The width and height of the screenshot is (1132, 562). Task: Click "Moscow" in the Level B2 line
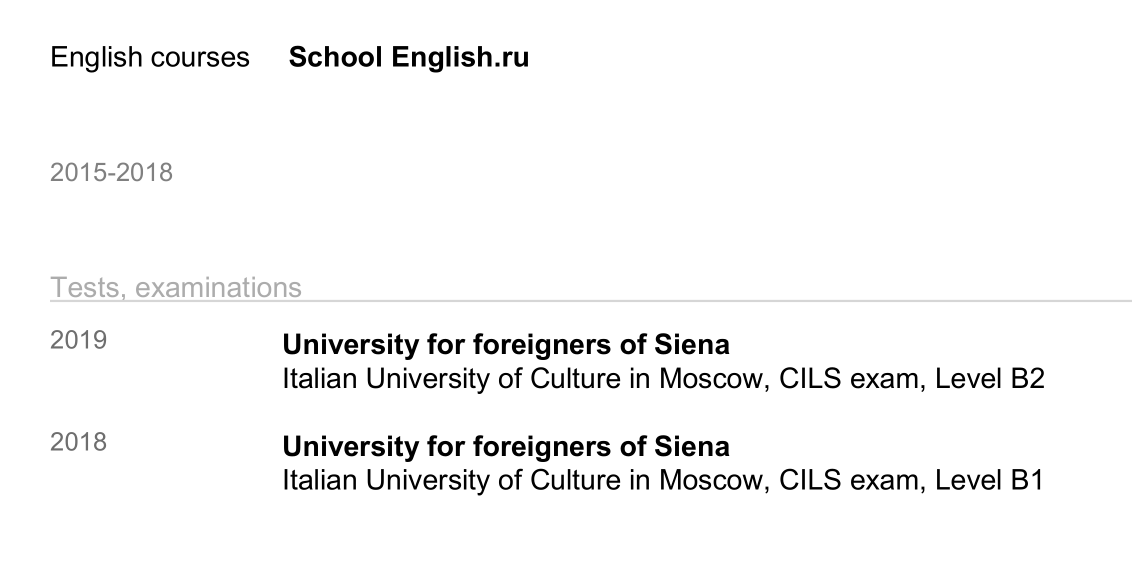tap(710, 380)
